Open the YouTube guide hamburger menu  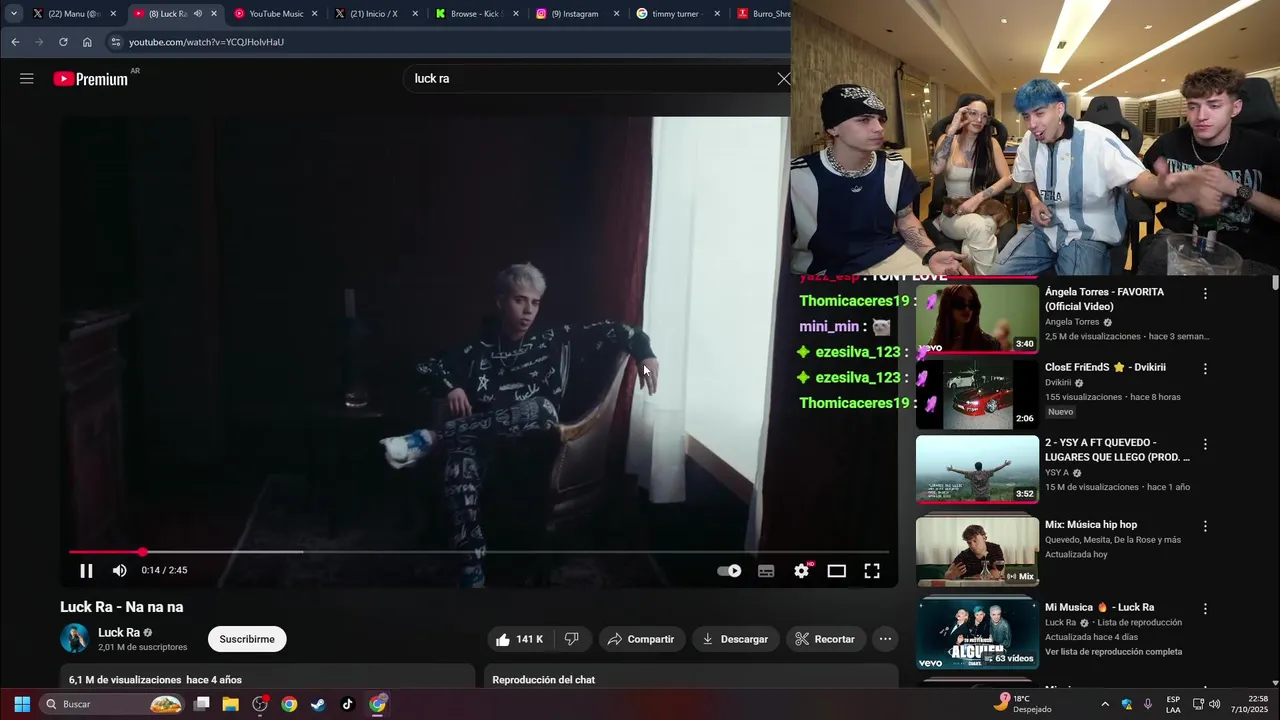pos(27,78)
